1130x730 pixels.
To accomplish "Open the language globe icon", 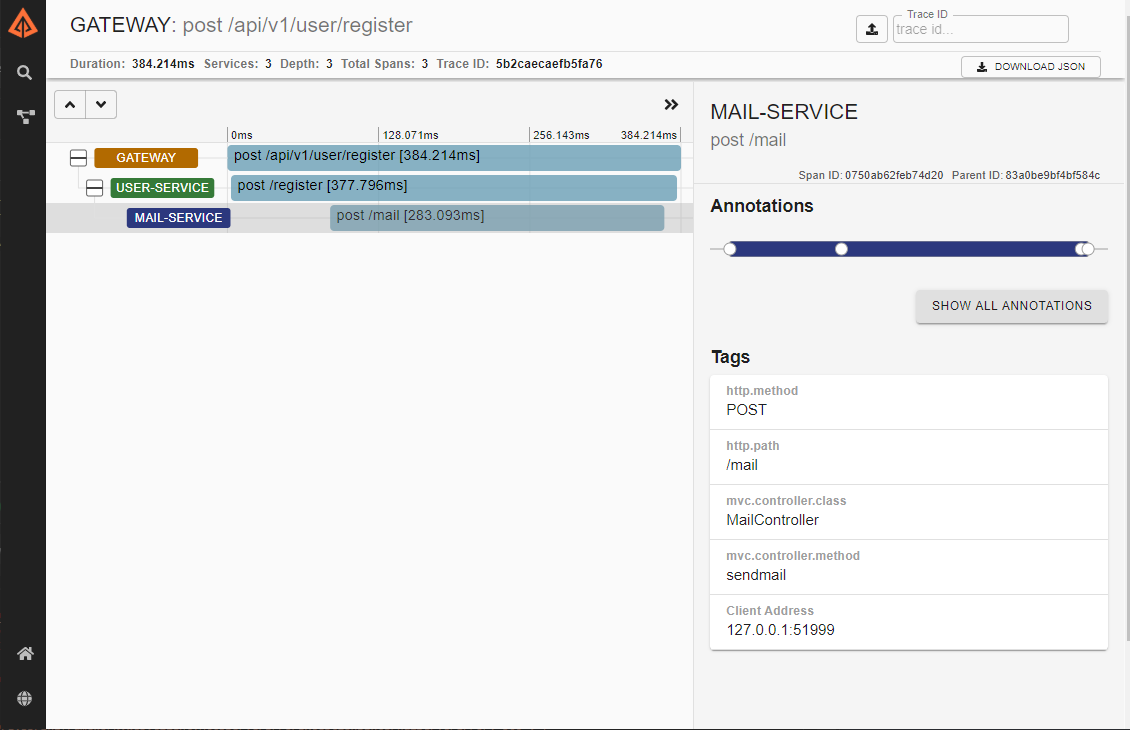I will [x=25, y=698].
